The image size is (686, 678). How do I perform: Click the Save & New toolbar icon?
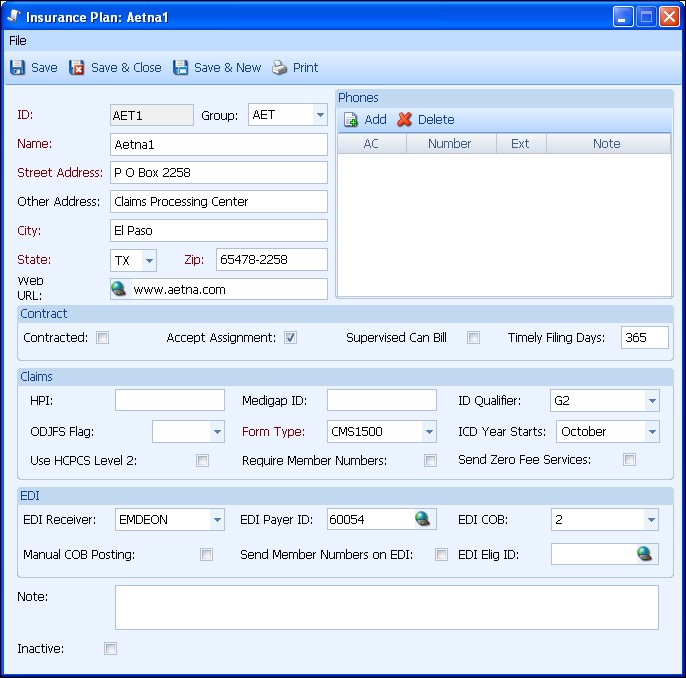181,68
